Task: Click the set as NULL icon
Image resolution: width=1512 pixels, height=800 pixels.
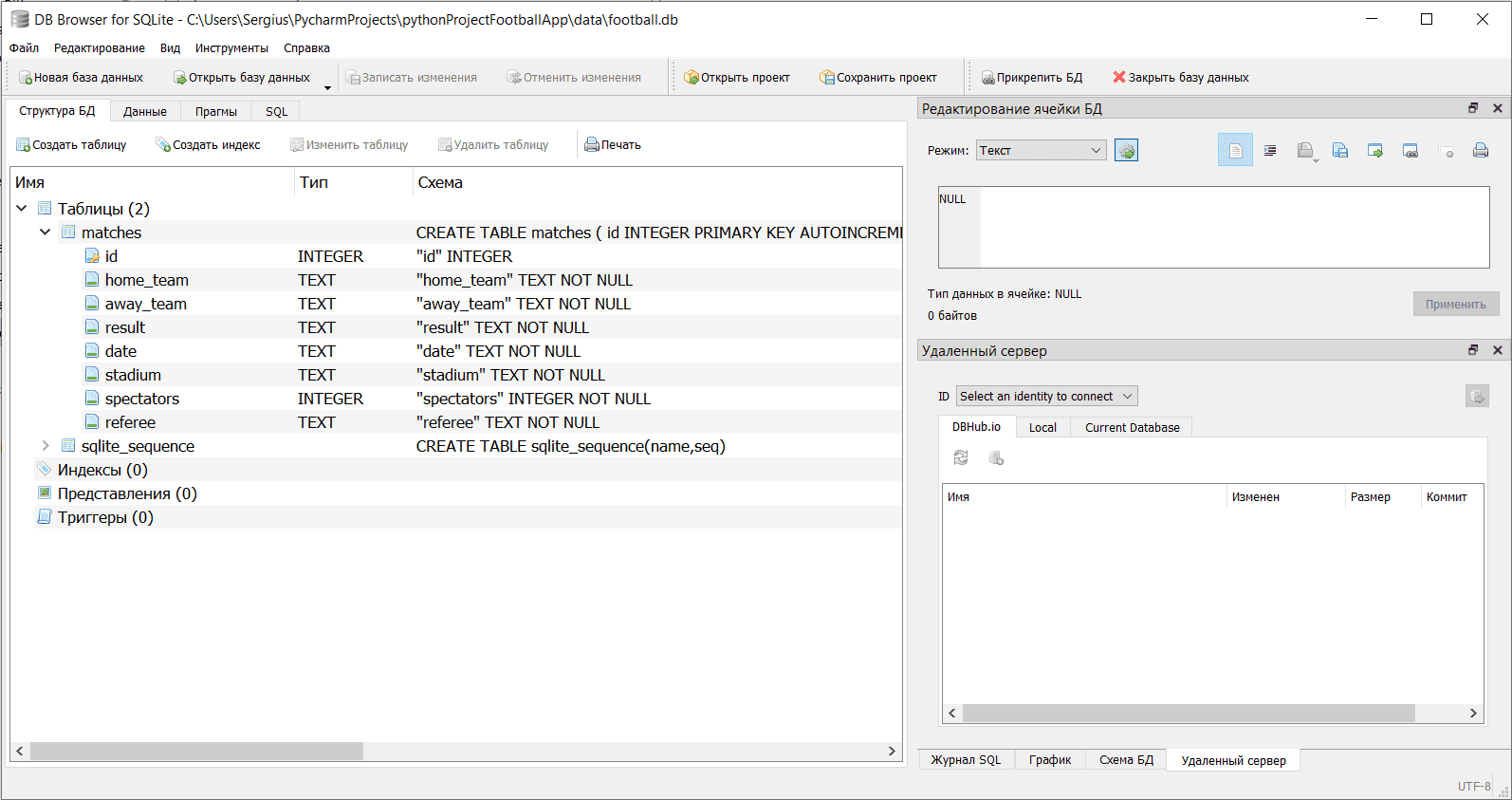Action: click(1446, 150)
